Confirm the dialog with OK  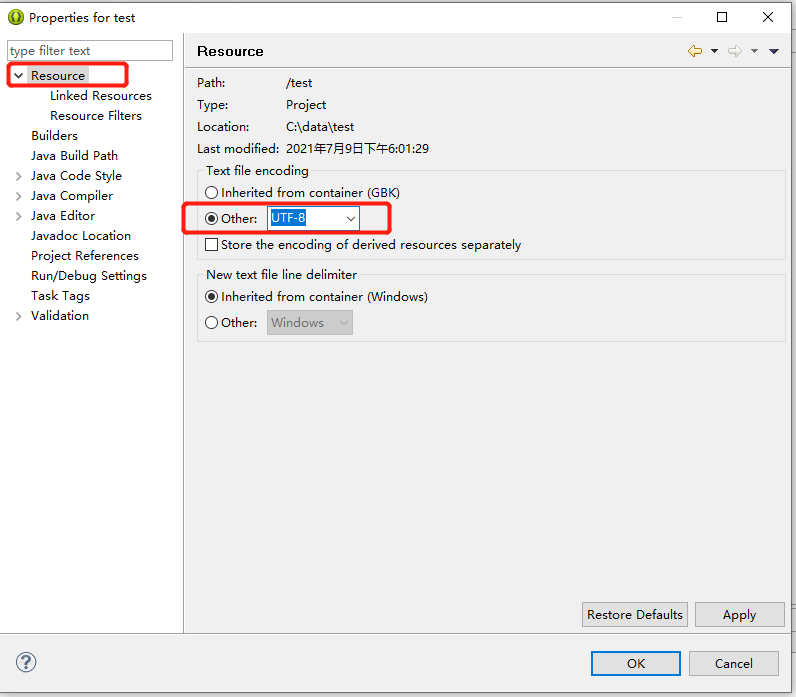coord(635,663)
